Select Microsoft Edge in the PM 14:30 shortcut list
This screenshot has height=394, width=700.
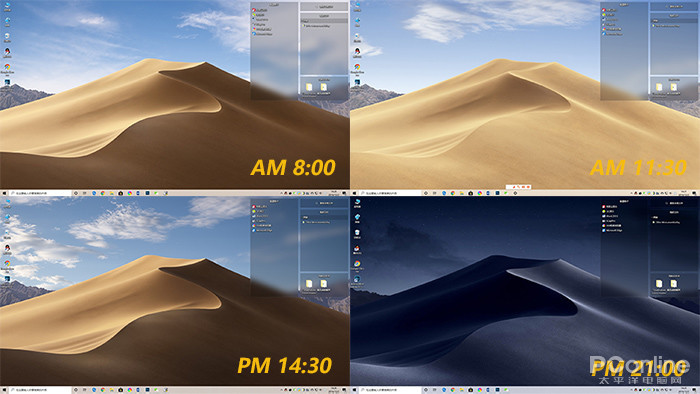coord(263,230)
